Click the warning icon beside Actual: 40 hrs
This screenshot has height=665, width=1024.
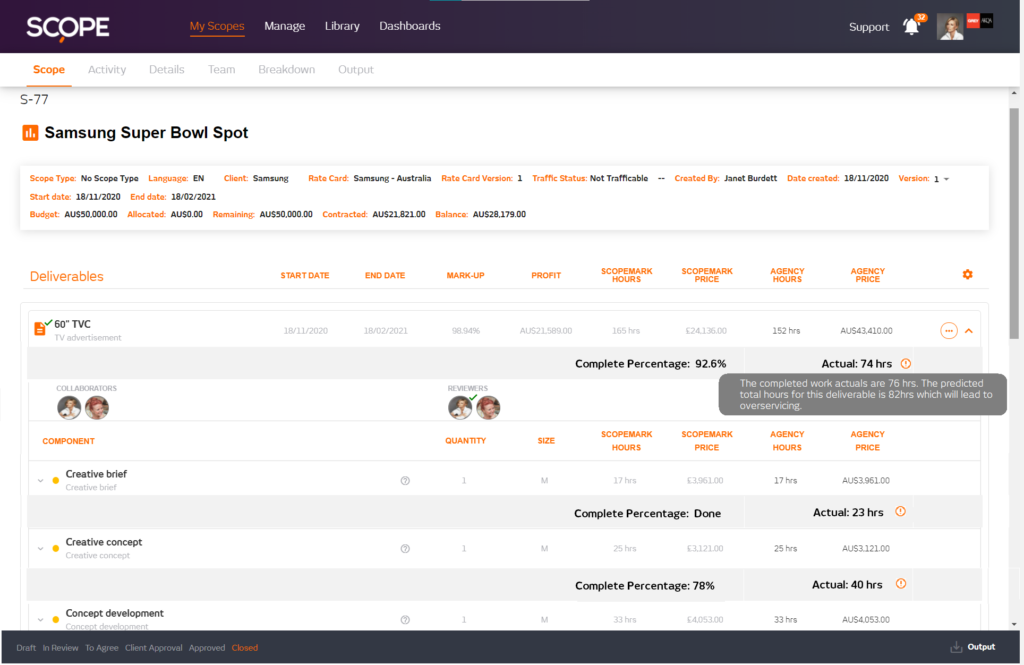[x=901, y=584]
